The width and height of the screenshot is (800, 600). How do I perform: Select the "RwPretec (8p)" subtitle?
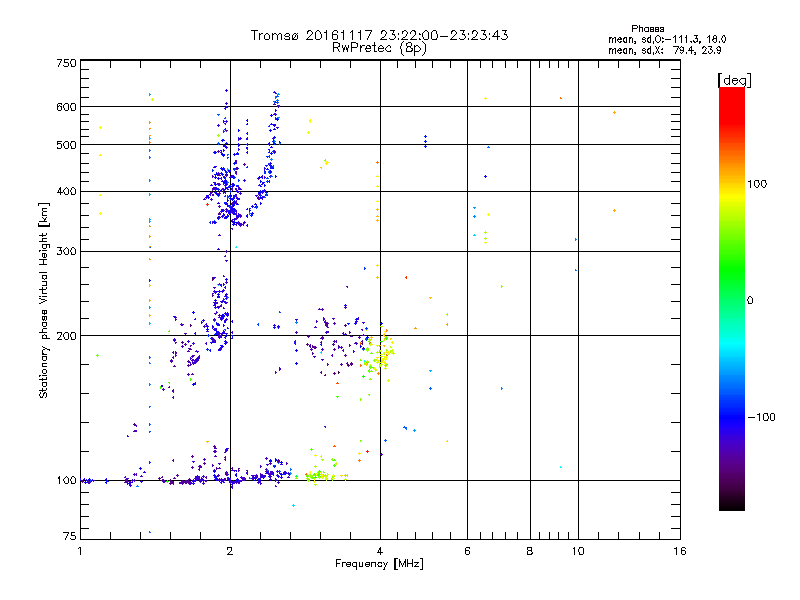(379, 48)
